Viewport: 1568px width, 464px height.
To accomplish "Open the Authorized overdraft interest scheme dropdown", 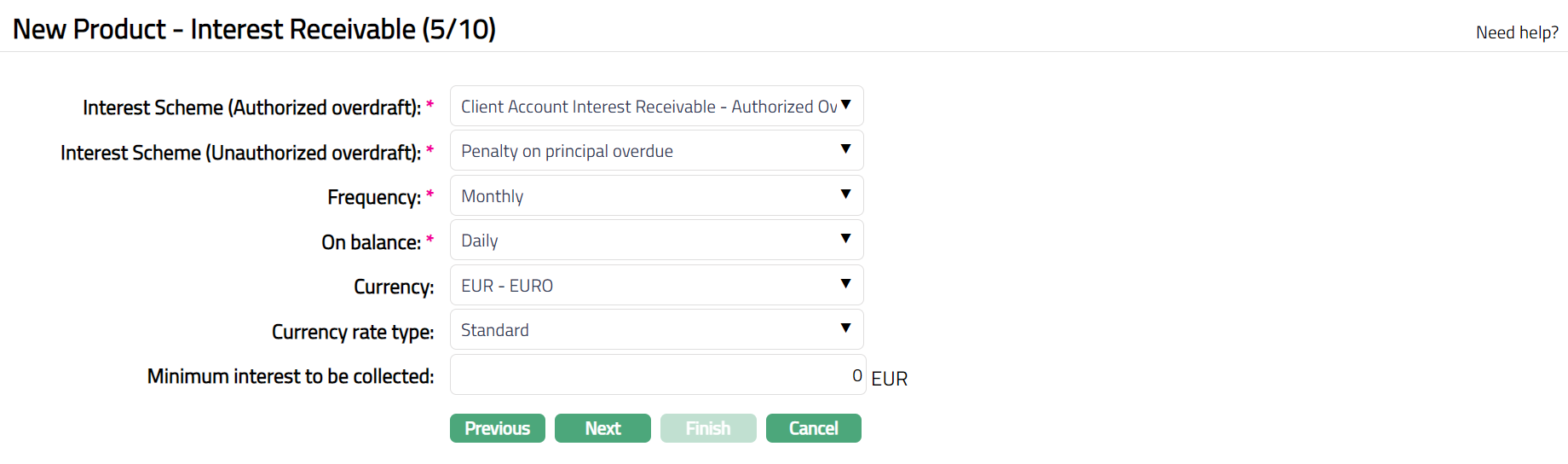I will tap(656, 107).
